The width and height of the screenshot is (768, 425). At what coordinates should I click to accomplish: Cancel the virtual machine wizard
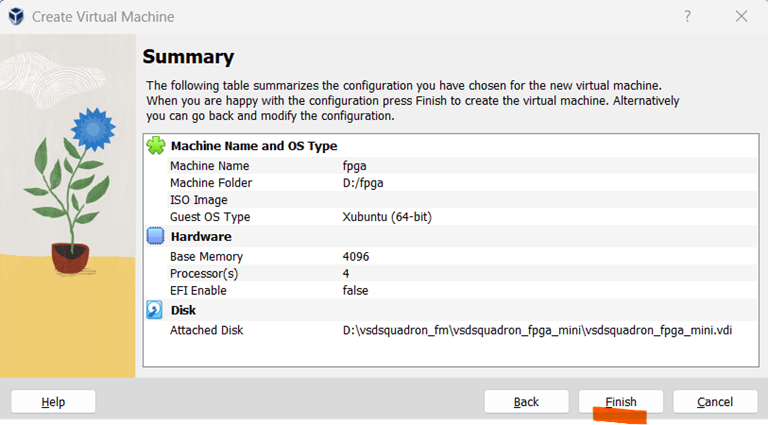tap(715, 402)
